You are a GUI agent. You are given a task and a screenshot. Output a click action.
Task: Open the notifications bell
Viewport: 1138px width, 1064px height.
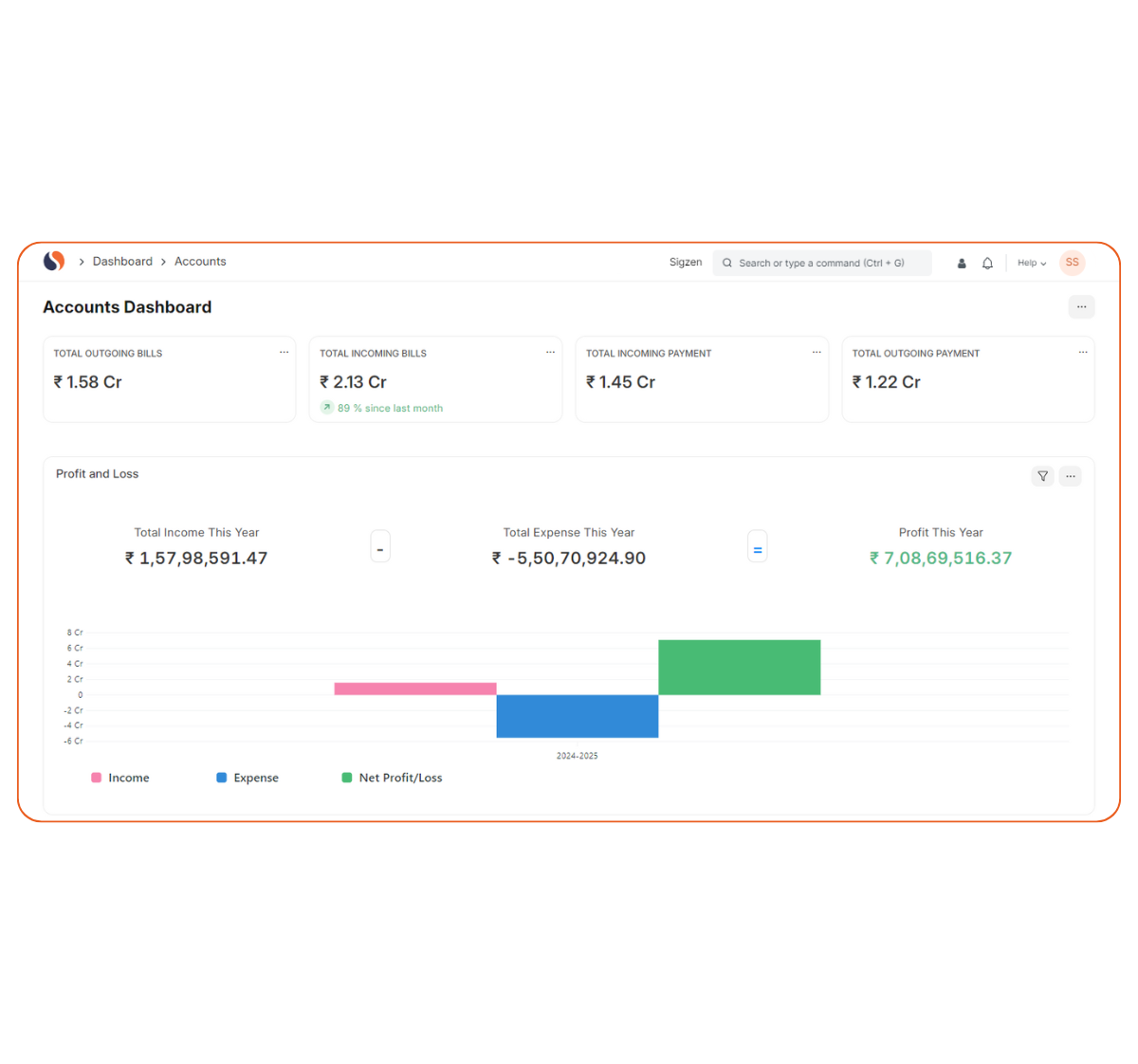[x=987, y=264]
